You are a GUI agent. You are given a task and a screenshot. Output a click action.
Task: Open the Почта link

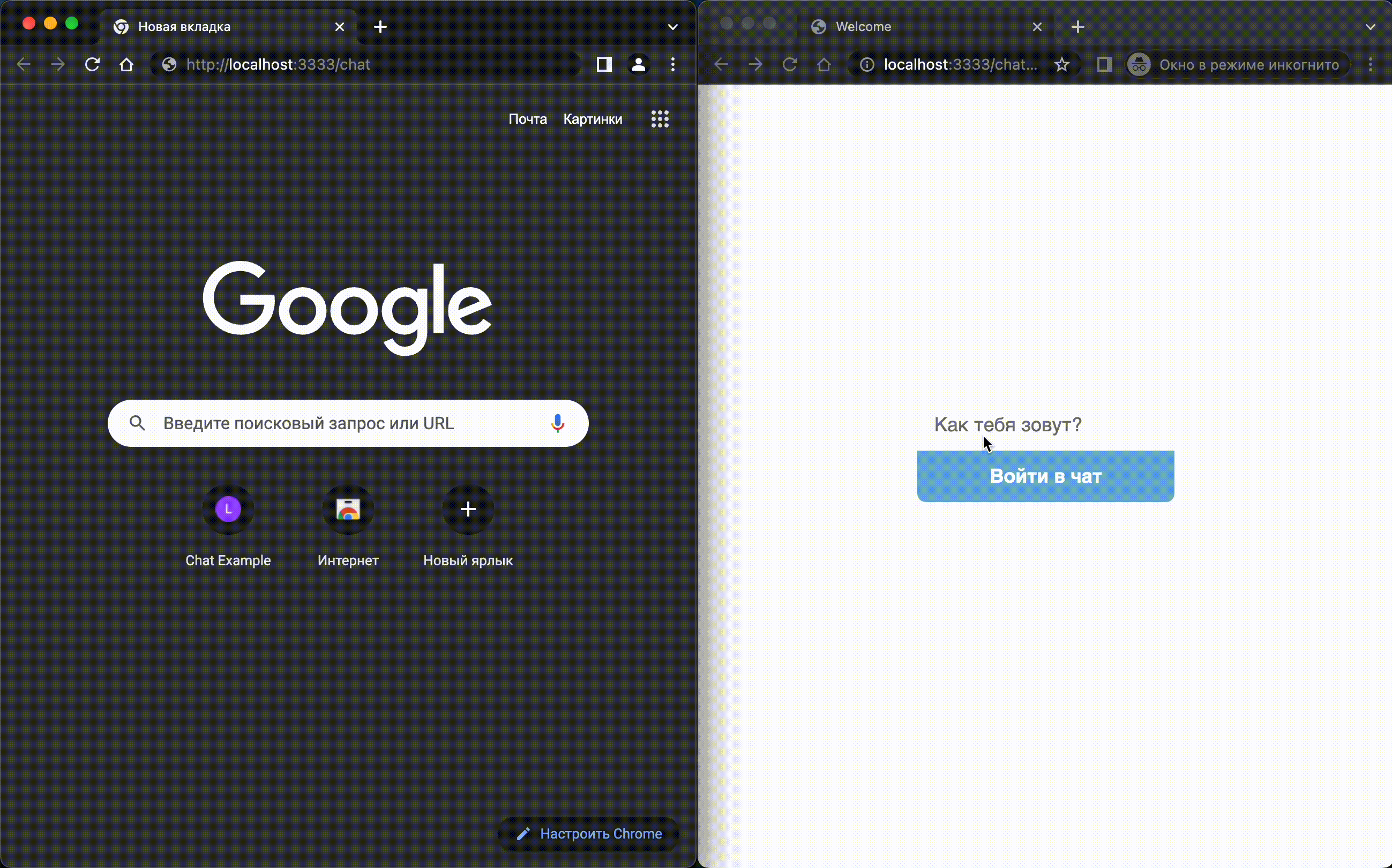527,119
